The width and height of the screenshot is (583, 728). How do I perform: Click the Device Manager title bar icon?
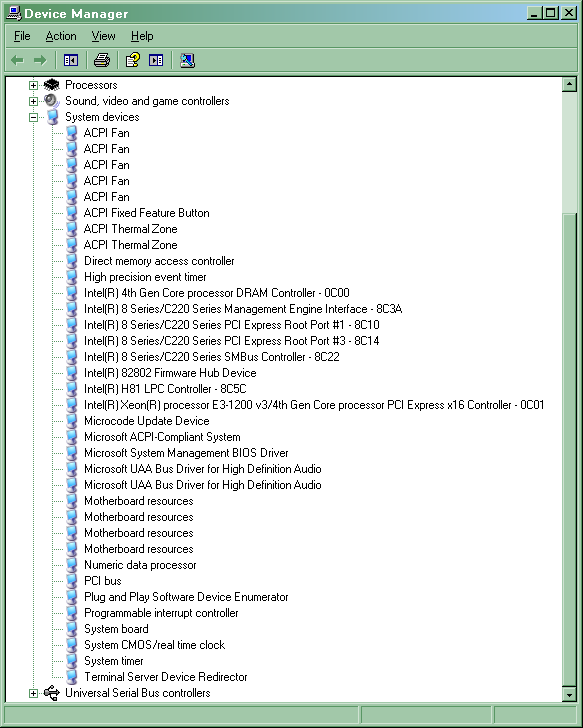coord(13,13)
